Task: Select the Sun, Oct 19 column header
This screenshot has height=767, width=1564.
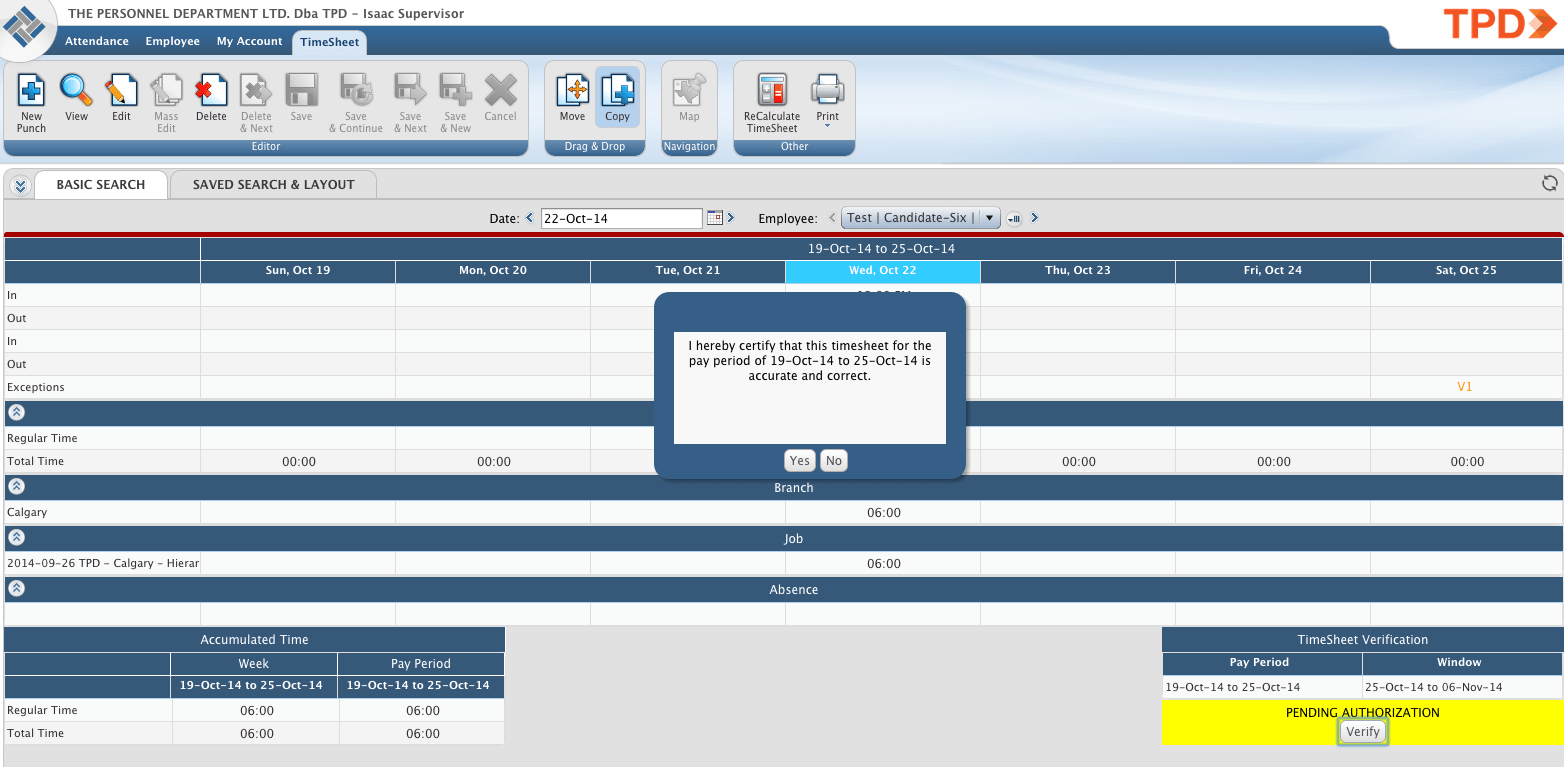Action: [298, 271]
